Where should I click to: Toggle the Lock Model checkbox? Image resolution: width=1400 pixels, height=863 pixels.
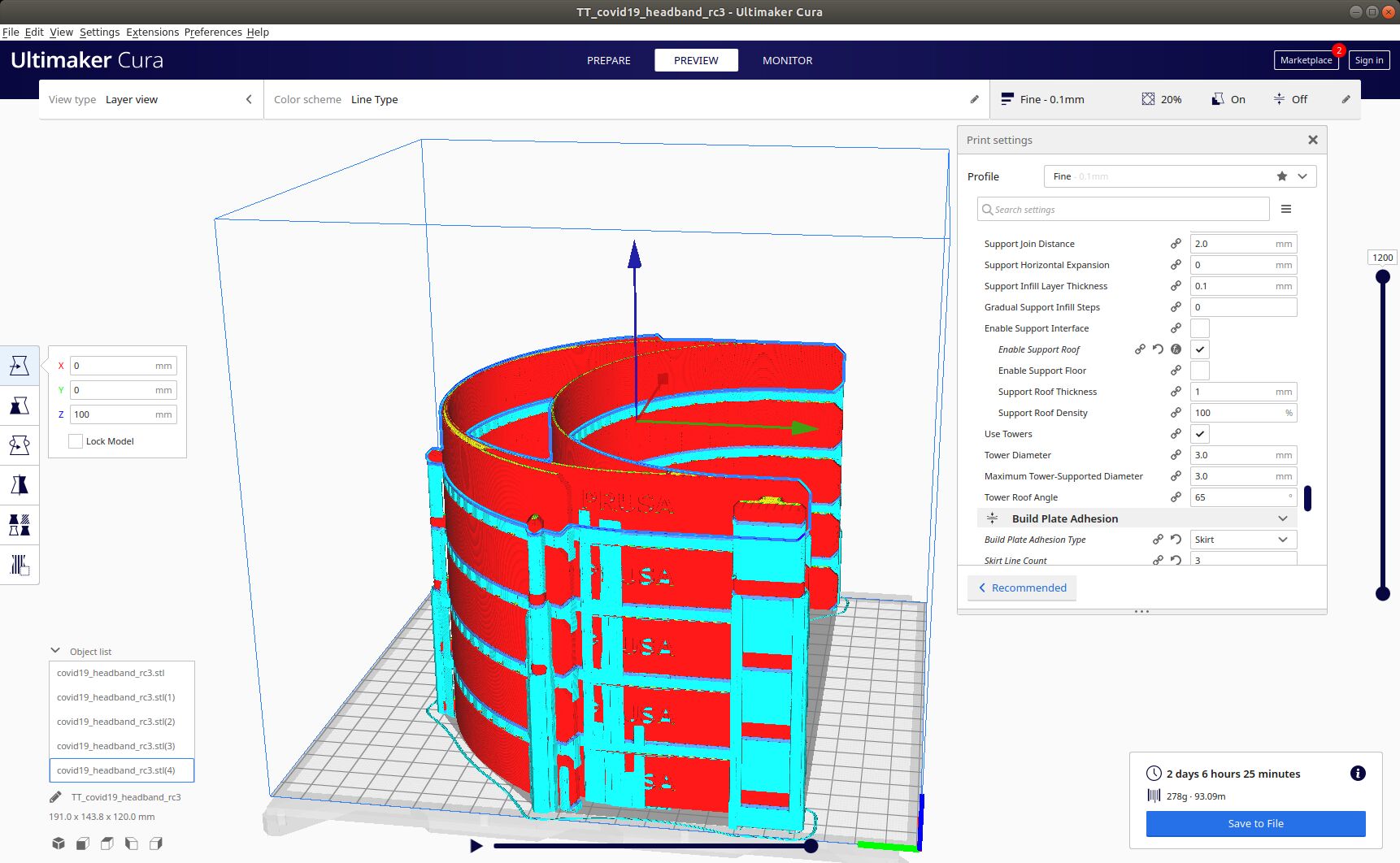coord(76,441)
